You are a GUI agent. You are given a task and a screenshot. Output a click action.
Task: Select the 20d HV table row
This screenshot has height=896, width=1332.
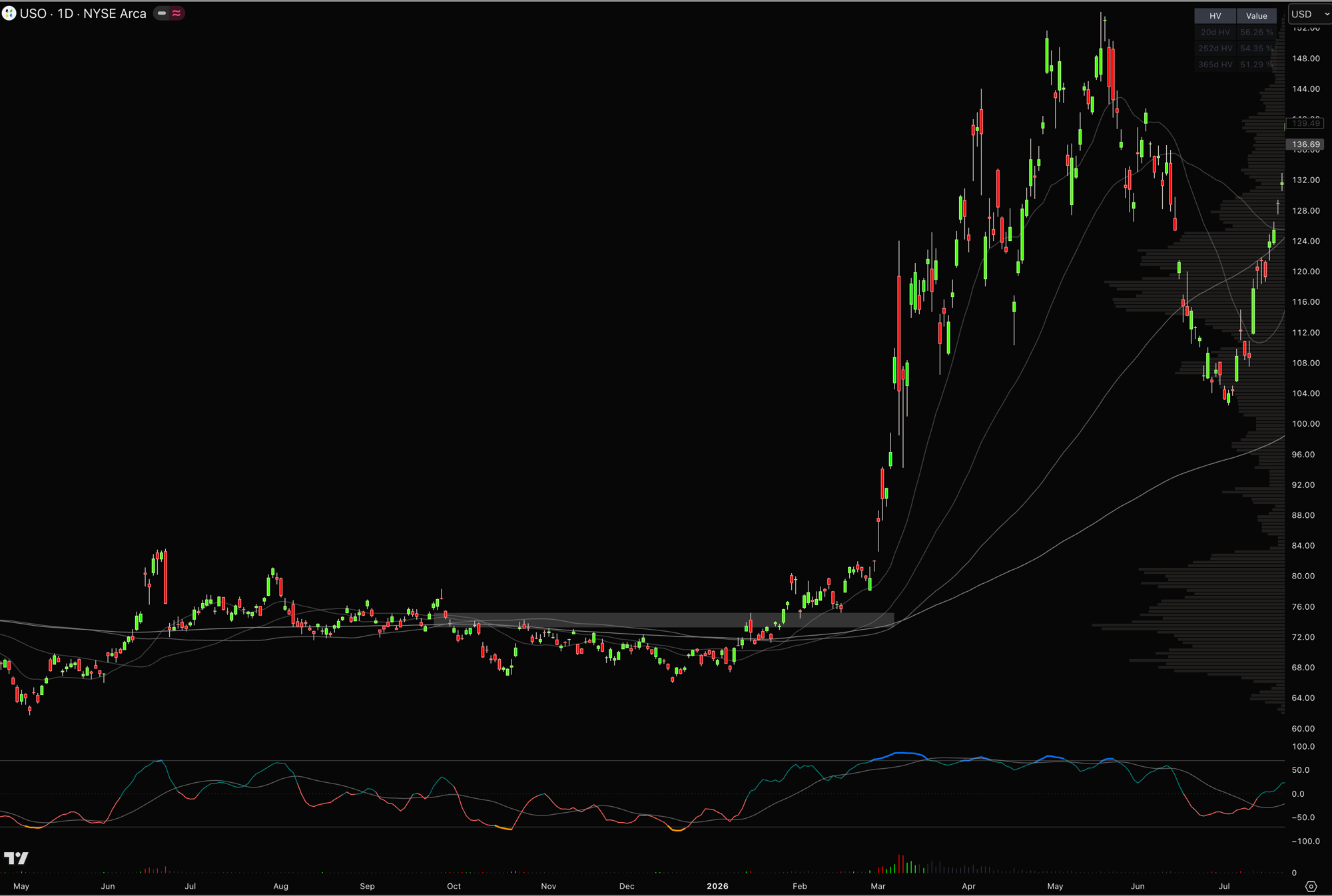[x=1235, y=32]
